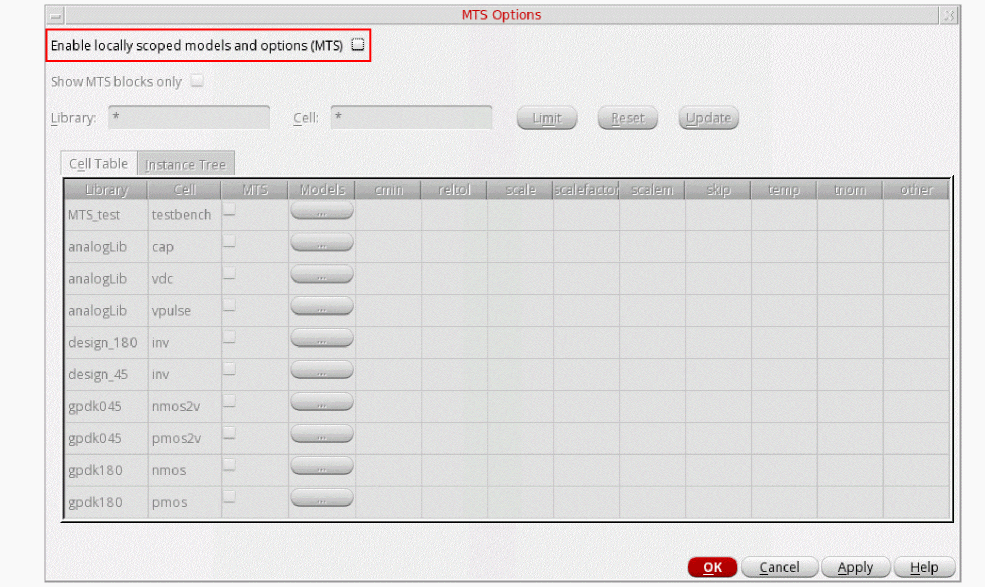Focus the Cell filter field
Viewport: 985px width, 587px height.
coord(411,117)
